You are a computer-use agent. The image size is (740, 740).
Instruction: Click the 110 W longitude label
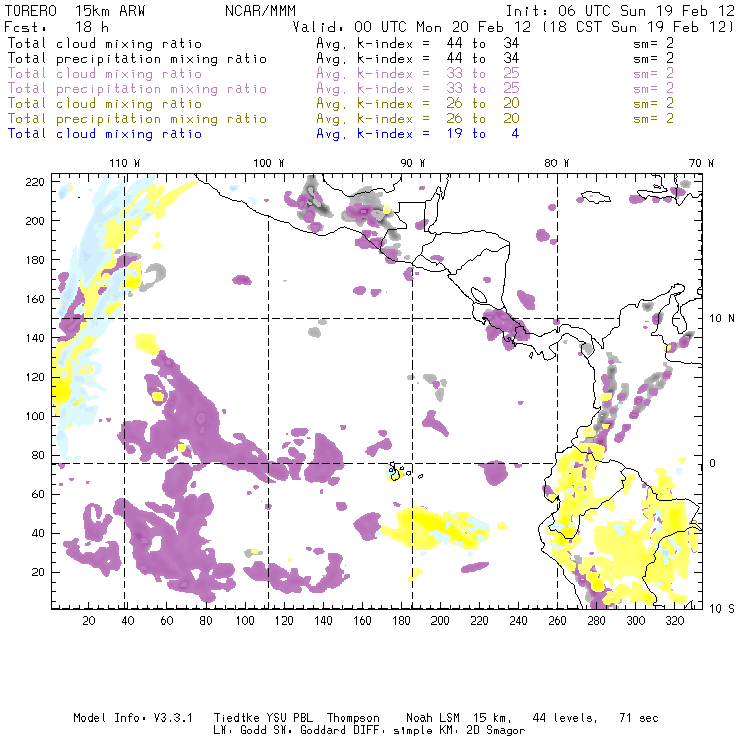(x=124, y=163)
